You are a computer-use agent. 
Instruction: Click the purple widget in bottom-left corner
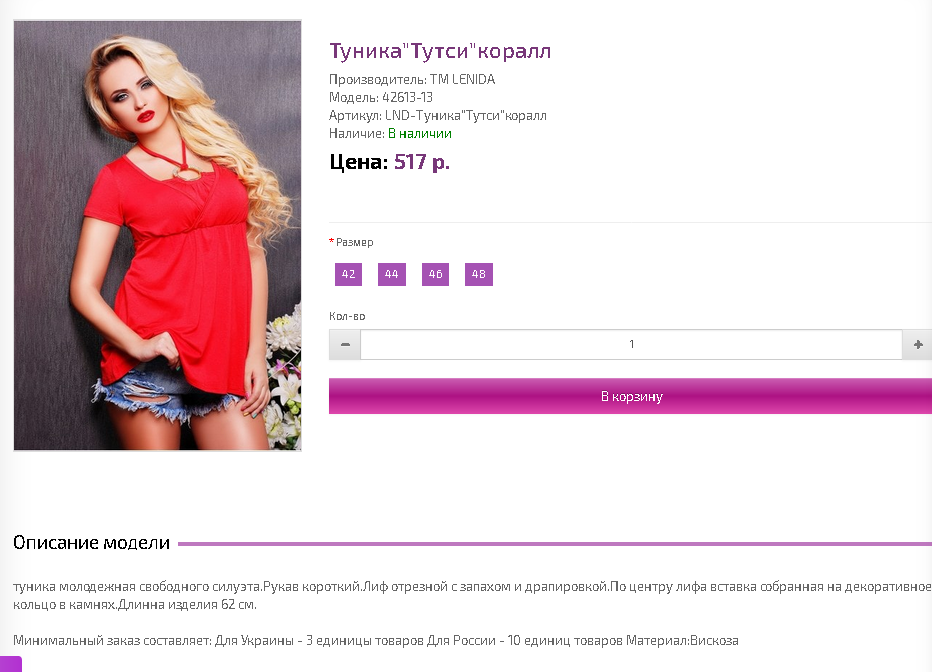pos(11,664)
